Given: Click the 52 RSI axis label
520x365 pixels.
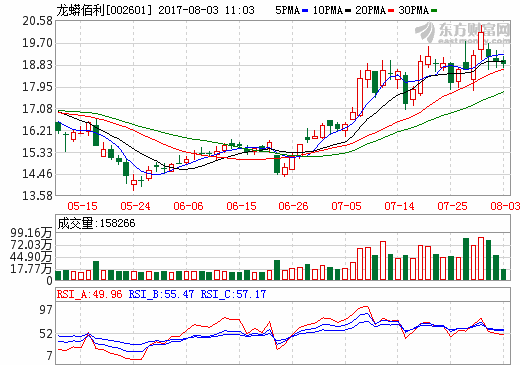Looking at the screenshot, I should coord(46,334).
